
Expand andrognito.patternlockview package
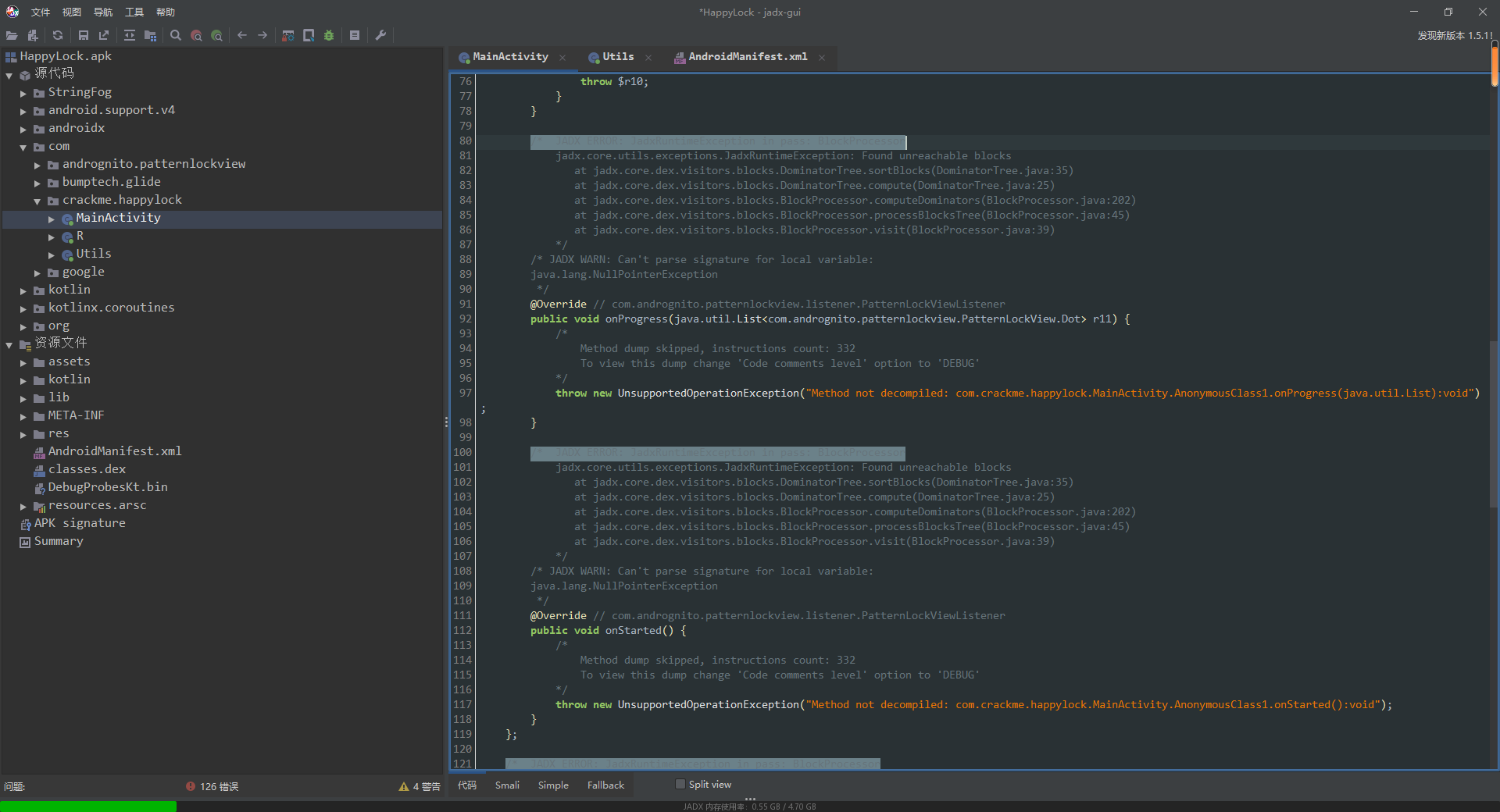click(x=37, y=165)
